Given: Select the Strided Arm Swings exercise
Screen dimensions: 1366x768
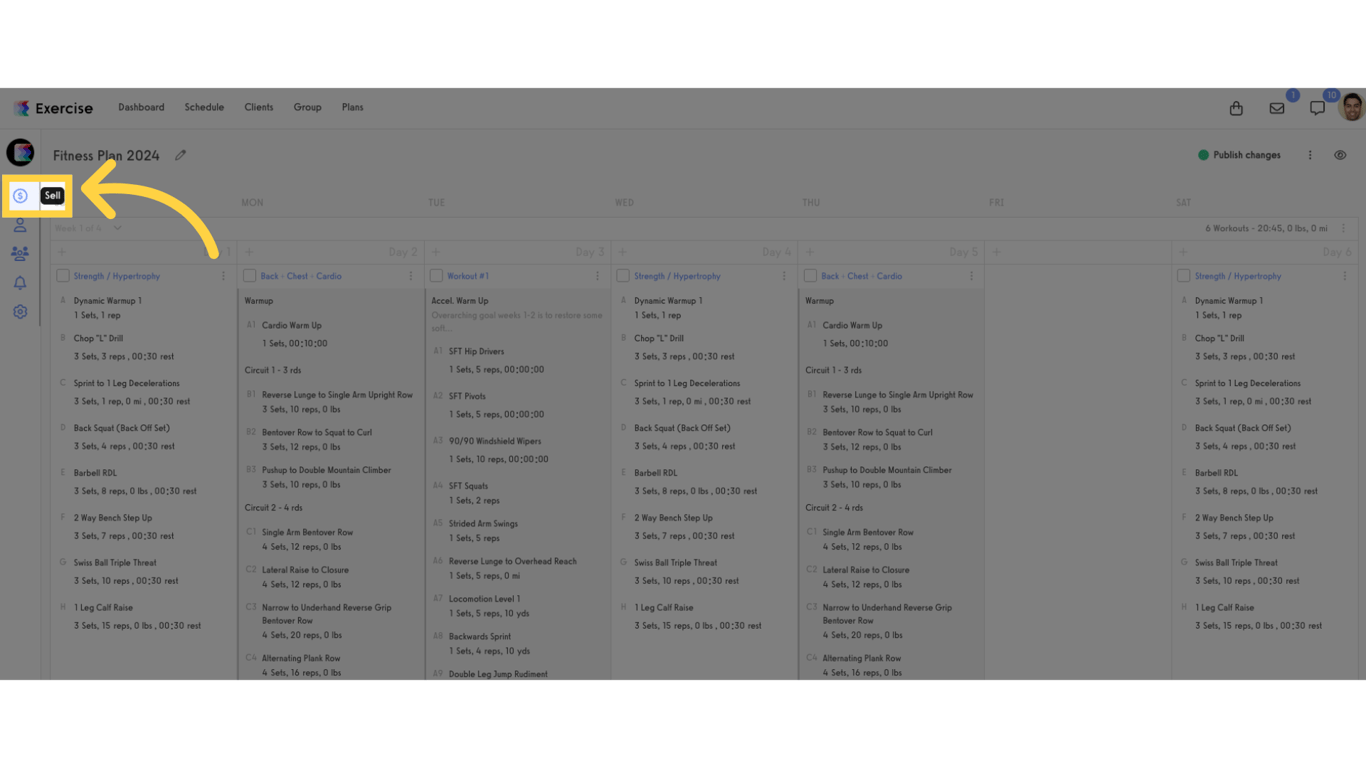Looking at the screenshot, I should [483, 523].
